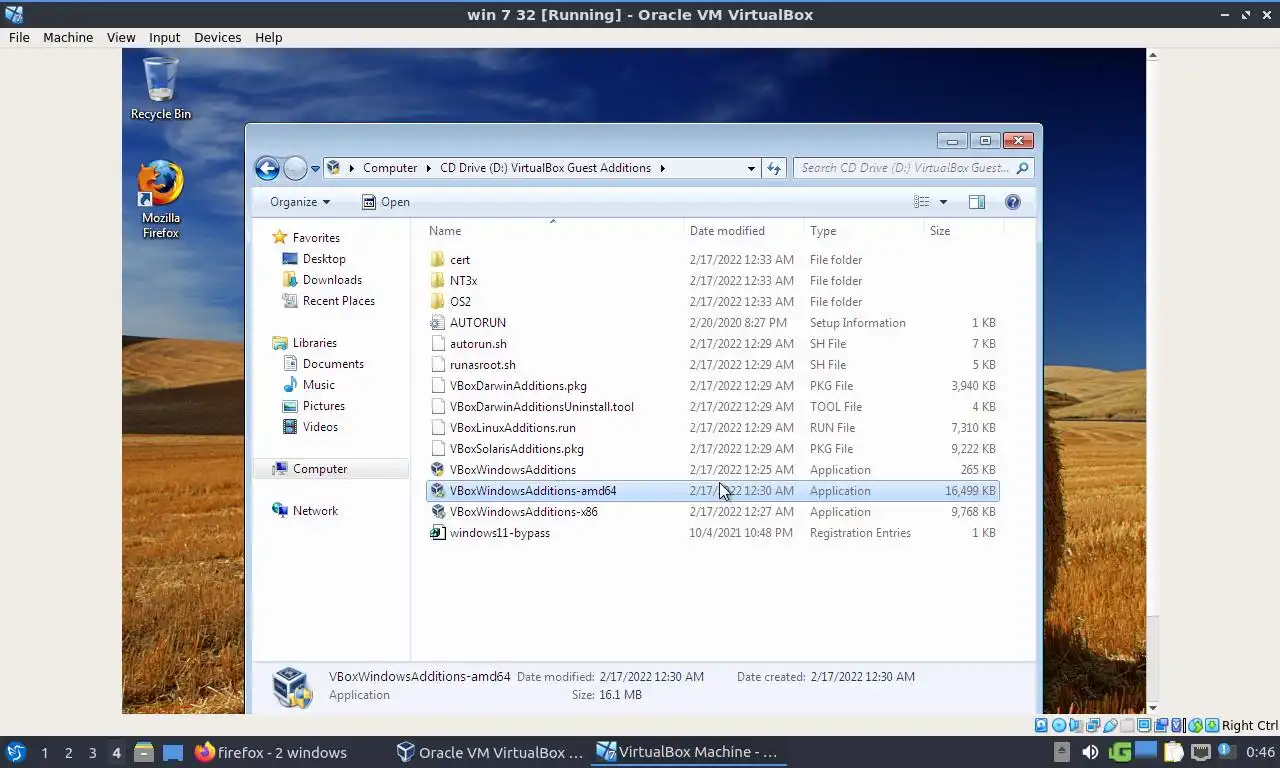The height and width of the screenshot is (768, 1280).
Task: Toggle the Explorer preview pane button
Action: tap(977, 202)
